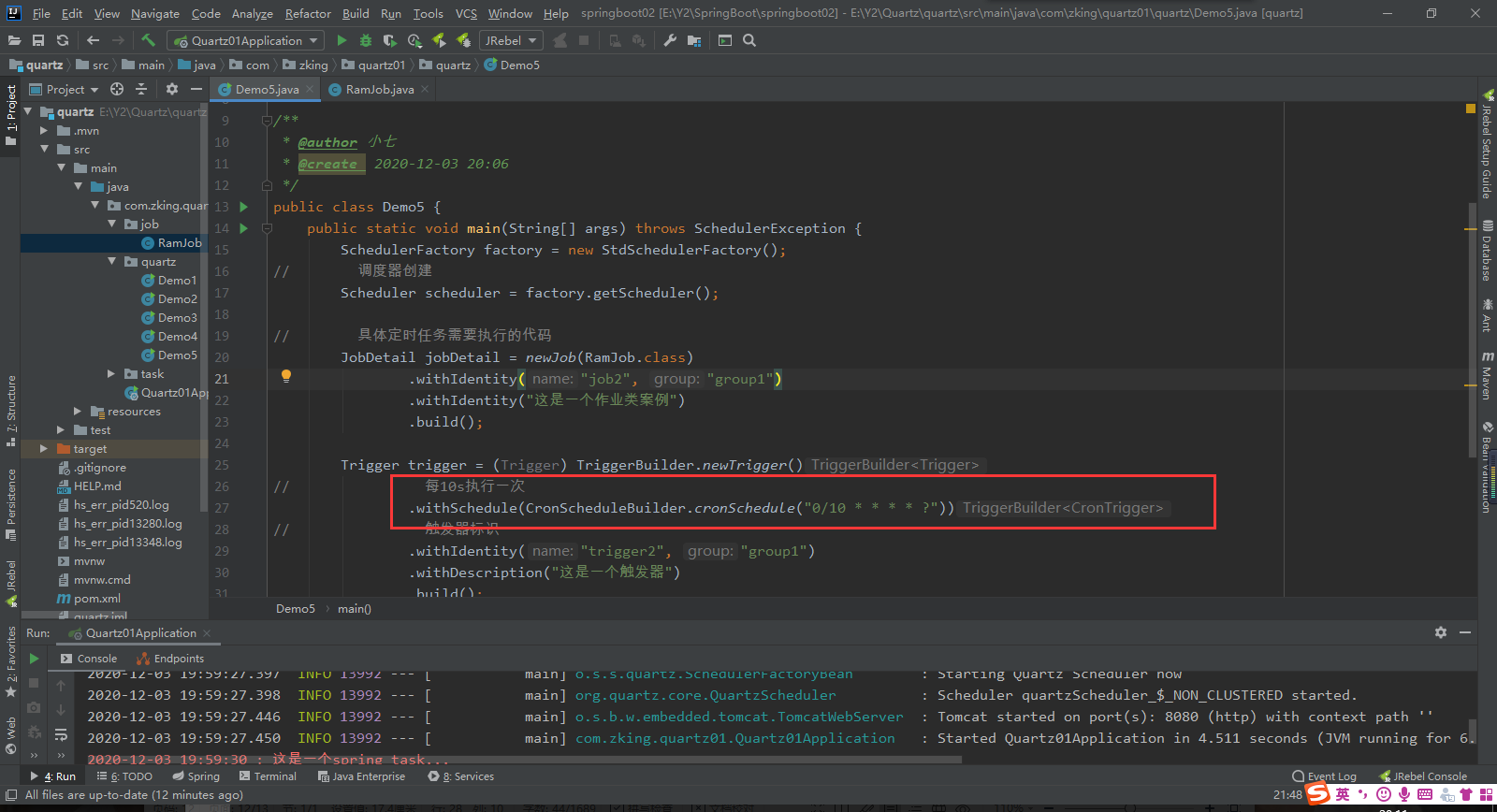This screenshot has width=1497, height=812.
Task: Minimize the Run tool window
Action: pos(1465,632)
